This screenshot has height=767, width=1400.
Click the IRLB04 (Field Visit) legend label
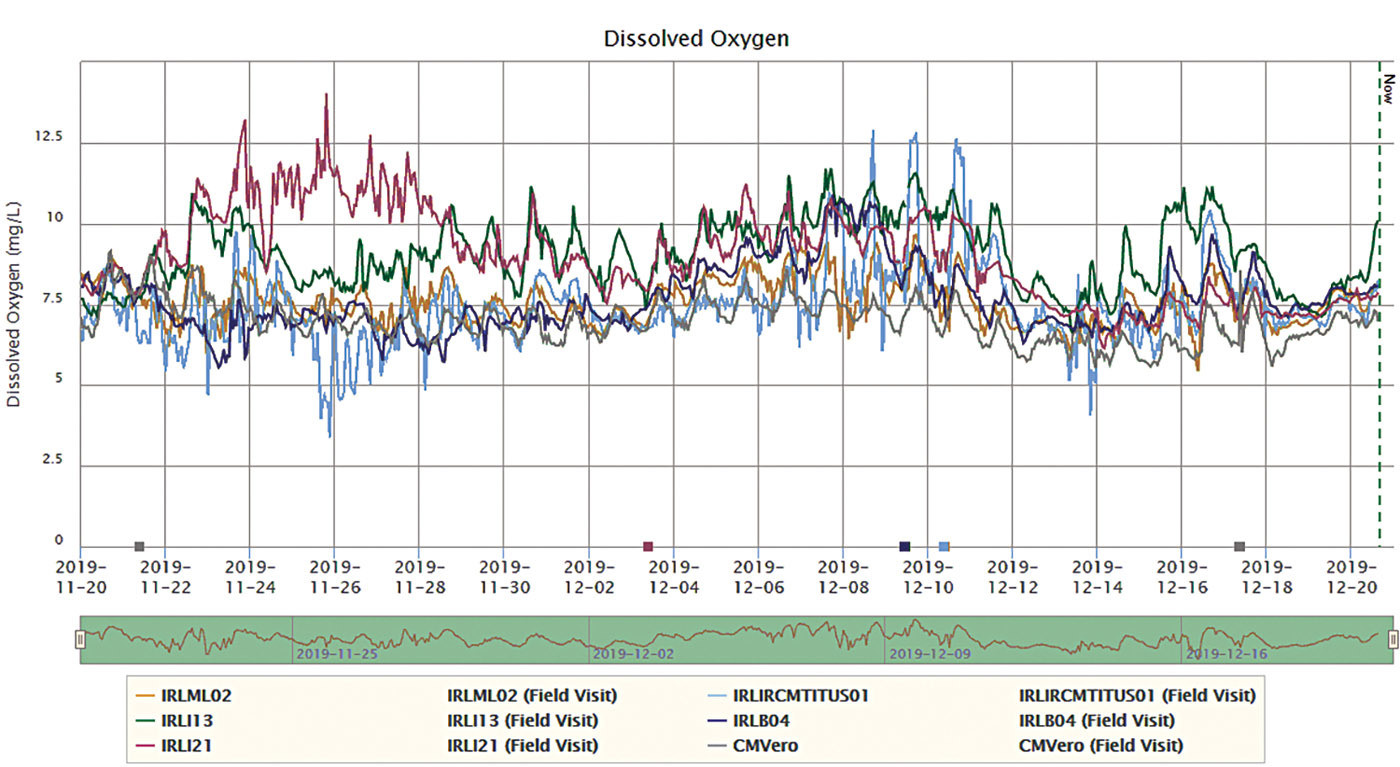(1096, 720)
